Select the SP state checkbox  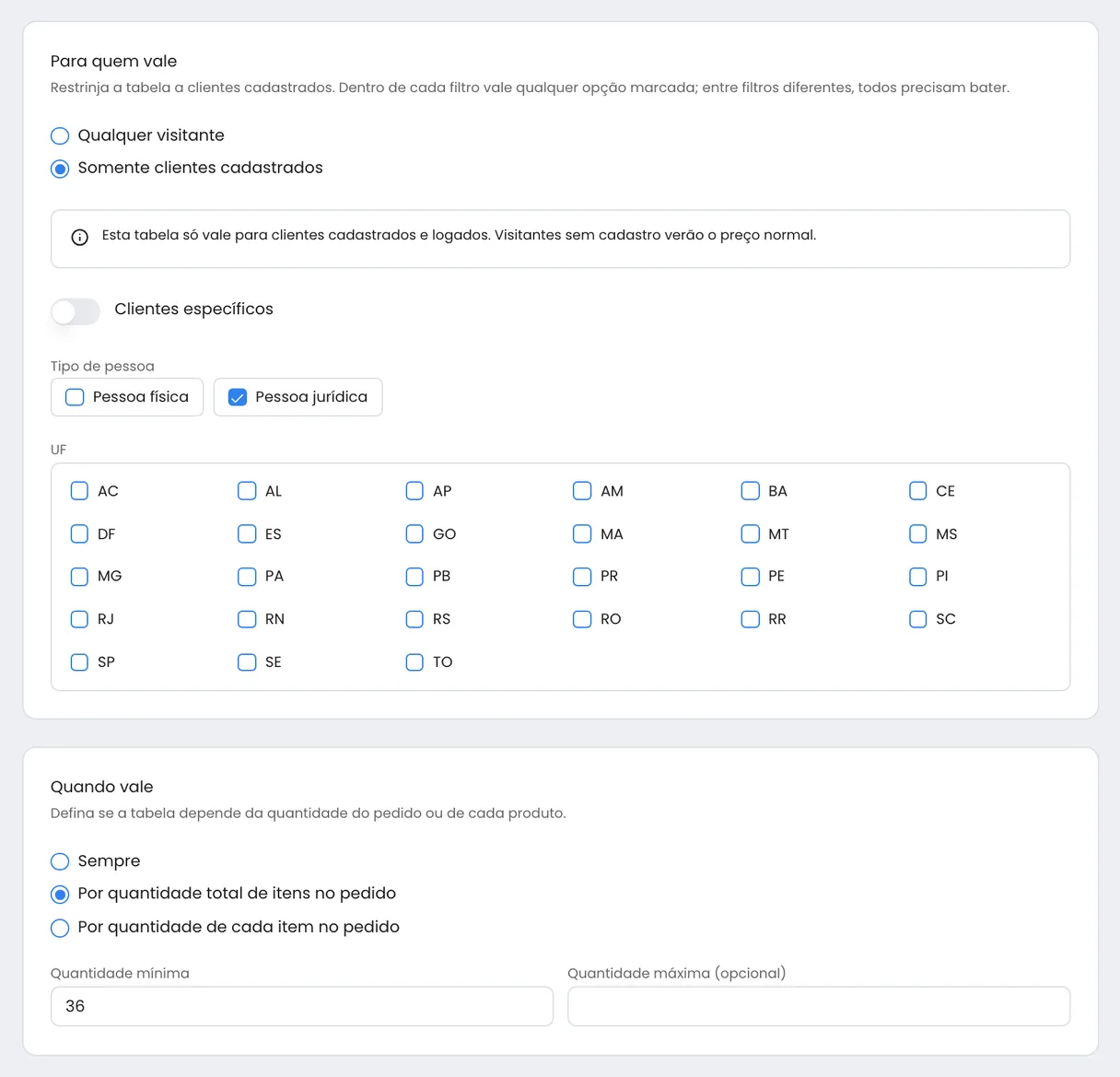point(79,662)
